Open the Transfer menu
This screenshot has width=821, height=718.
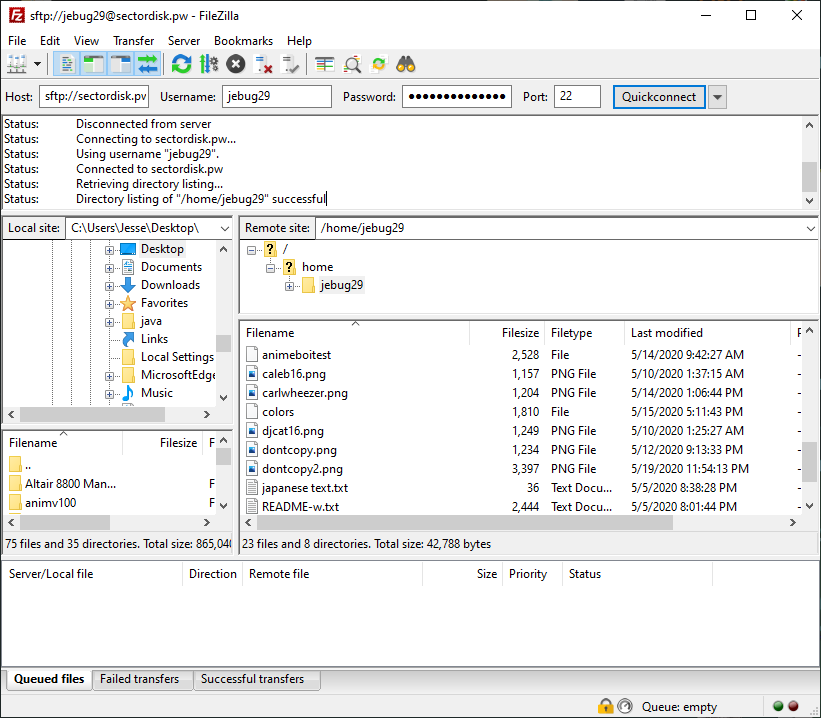tap(134, 41)
